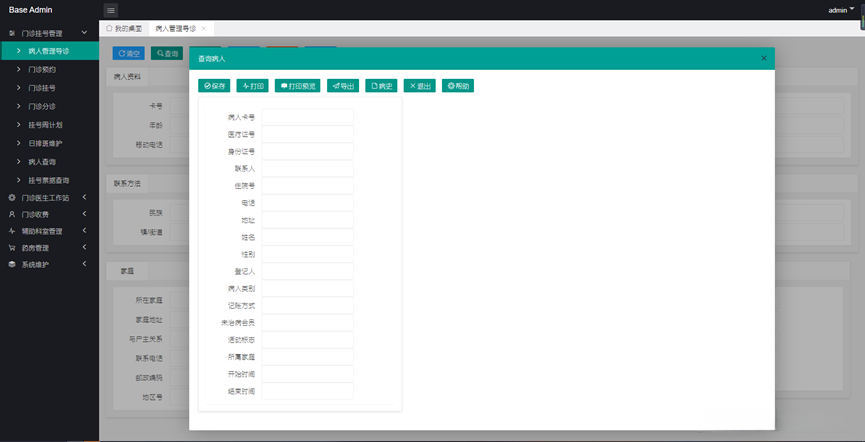
Task: Click the blue 清空 button behind the dialog
Action: coord(129,54)
